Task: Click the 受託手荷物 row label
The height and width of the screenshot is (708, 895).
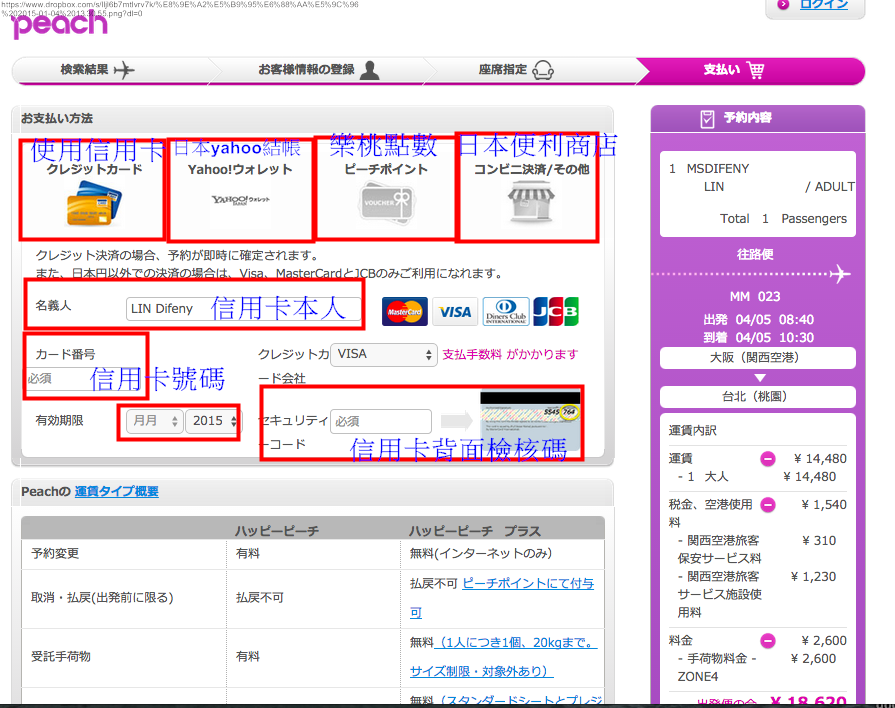Action: [61, 657]
